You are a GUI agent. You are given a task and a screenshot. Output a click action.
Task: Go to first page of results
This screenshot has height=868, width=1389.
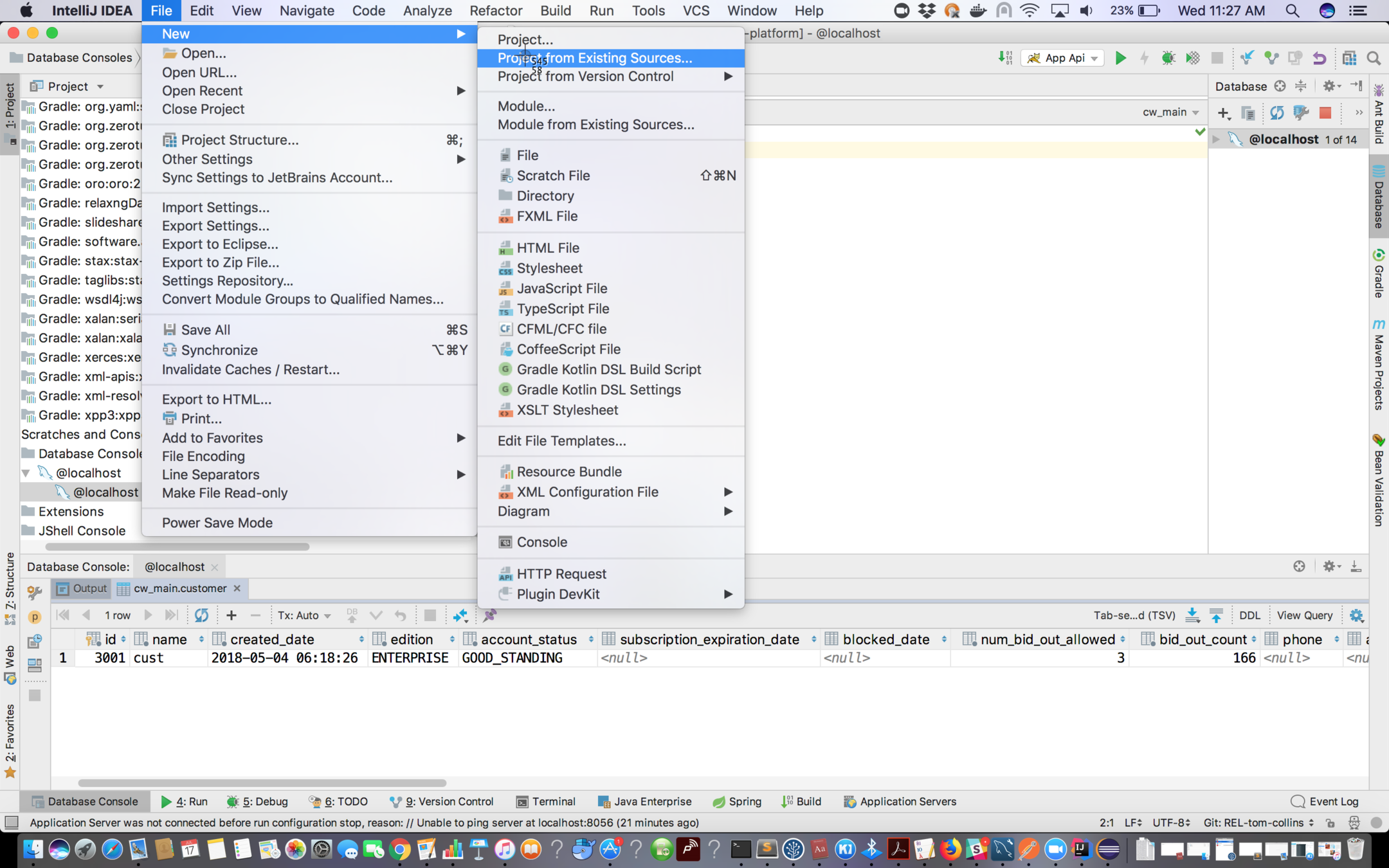pos(63,615)
